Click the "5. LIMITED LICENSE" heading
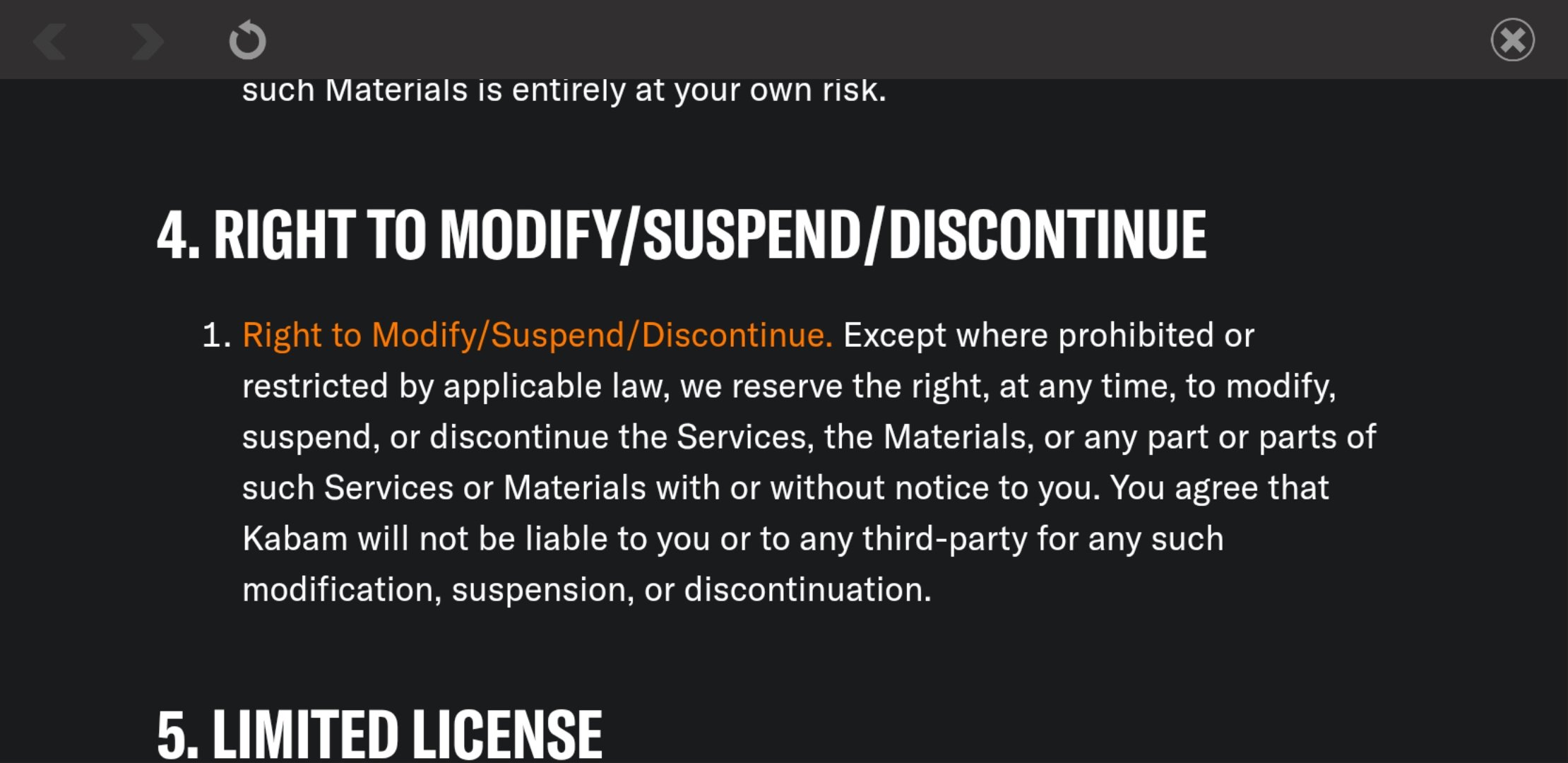1568x763 pixels. 379,735
